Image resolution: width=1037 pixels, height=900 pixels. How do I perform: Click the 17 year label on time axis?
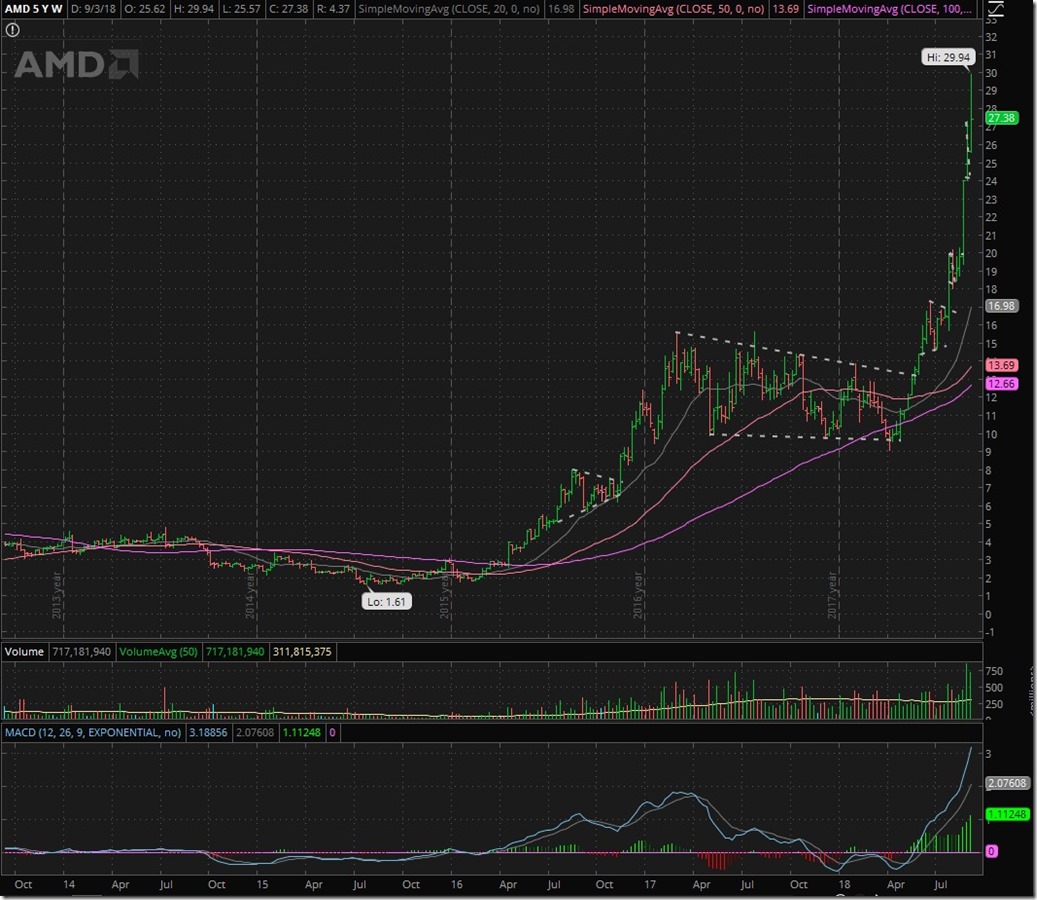point(650,885)
